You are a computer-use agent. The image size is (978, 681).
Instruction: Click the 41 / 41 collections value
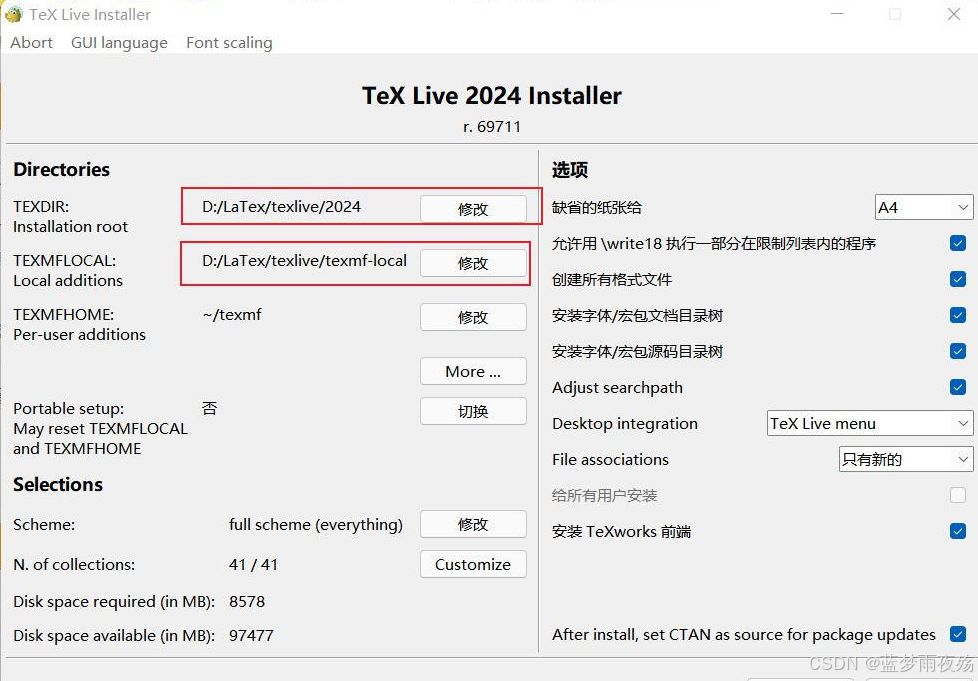click(253, 564)
